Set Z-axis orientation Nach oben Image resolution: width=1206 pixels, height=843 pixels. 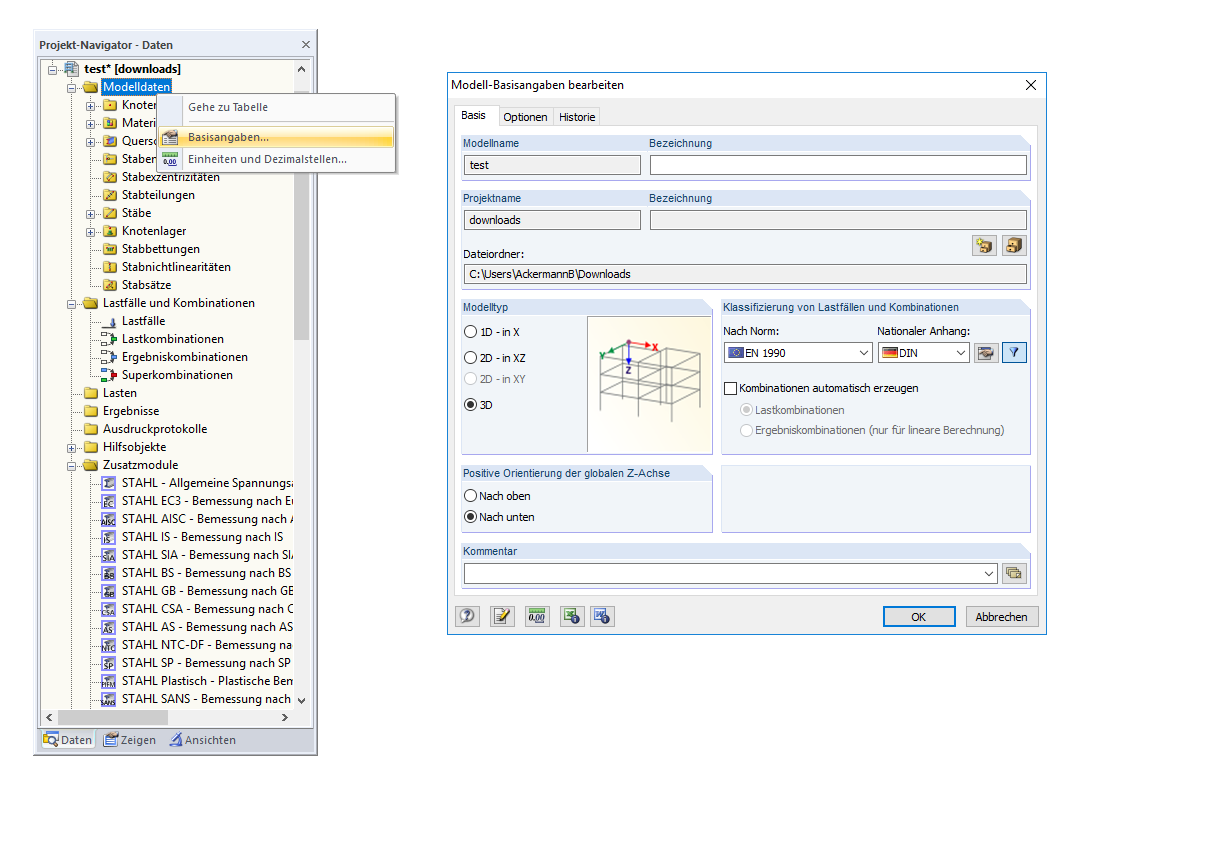(471, 496)
